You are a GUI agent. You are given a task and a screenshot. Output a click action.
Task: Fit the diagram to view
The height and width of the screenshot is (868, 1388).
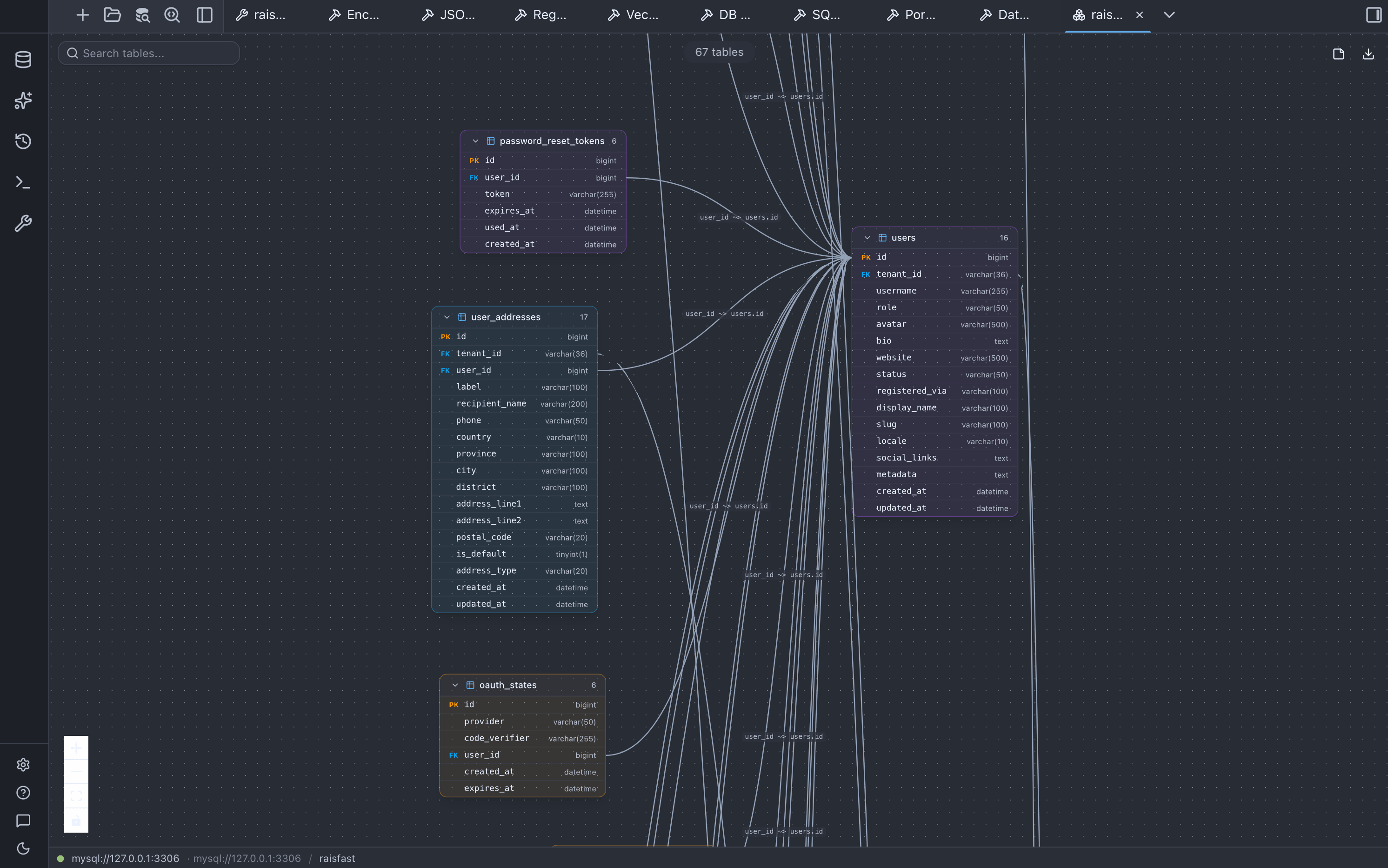(76, 796)
